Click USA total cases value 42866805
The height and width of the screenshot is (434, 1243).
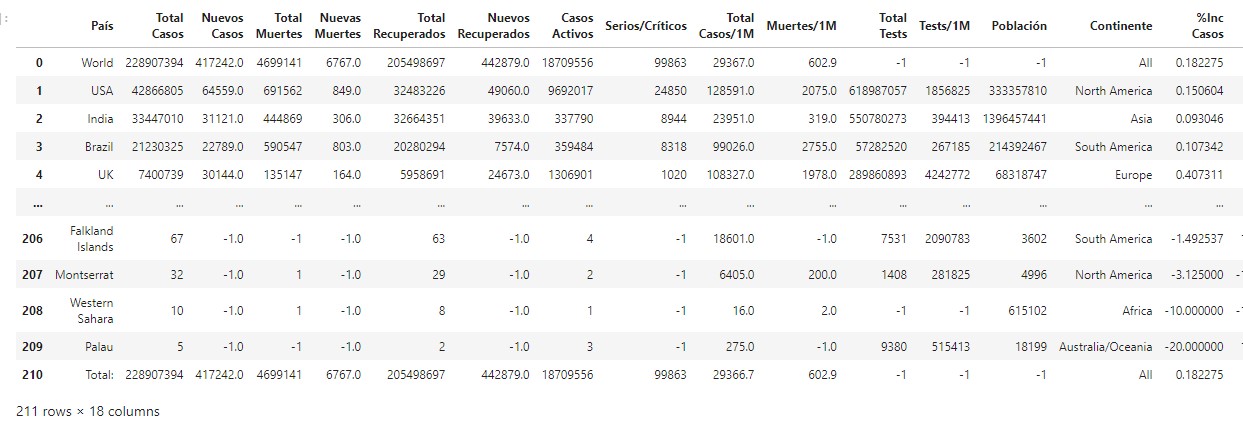(155, 91)
